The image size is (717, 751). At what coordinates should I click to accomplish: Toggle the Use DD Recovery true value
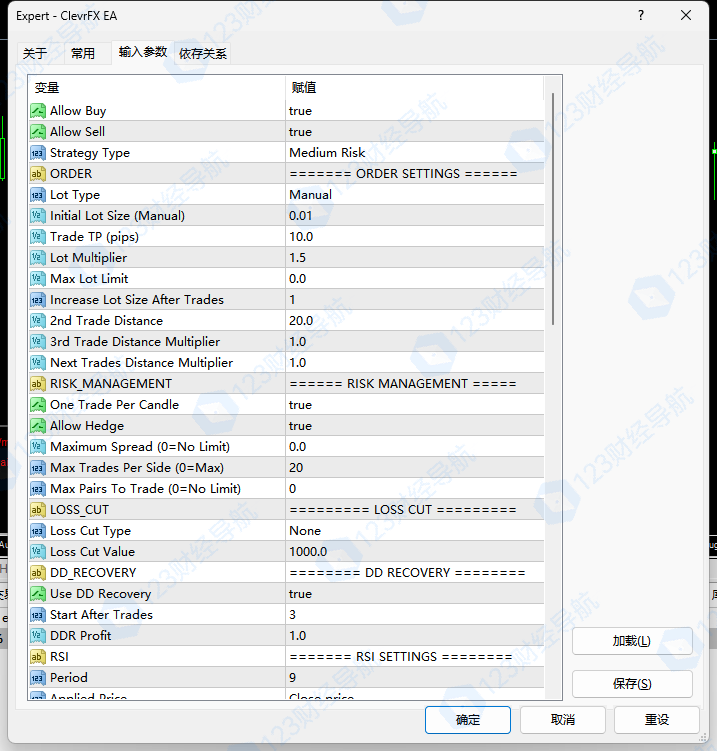click(415, 594)
